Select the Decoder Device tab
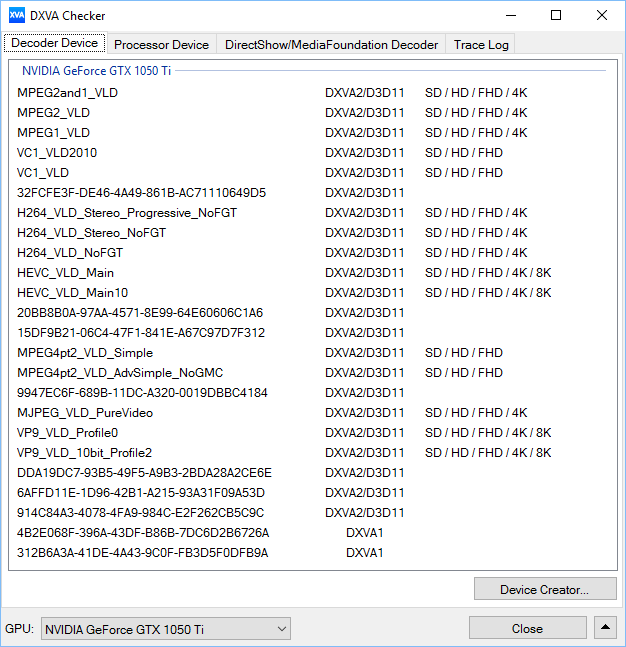Image resolution: width=626 pixels, height=647 pixels. coord(54,43)
